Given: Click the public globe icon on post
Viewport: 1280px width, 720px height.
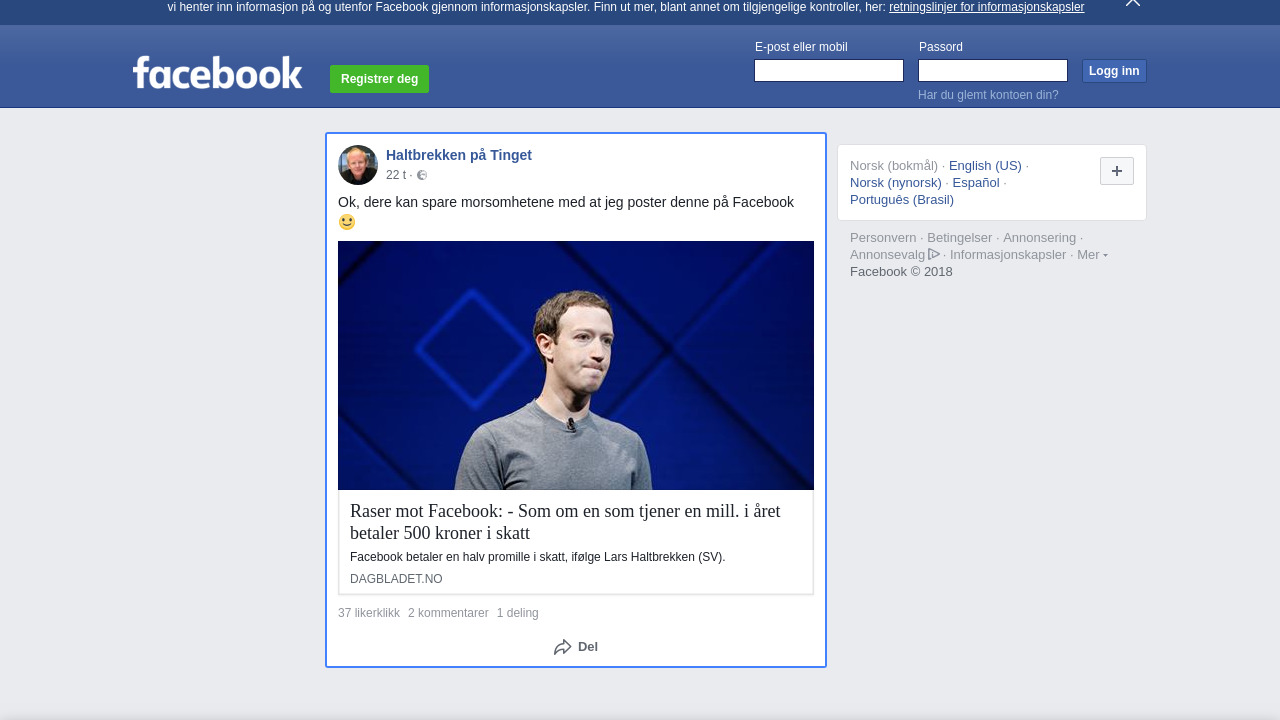Looking at the screenshot, I should coord(422,175).
